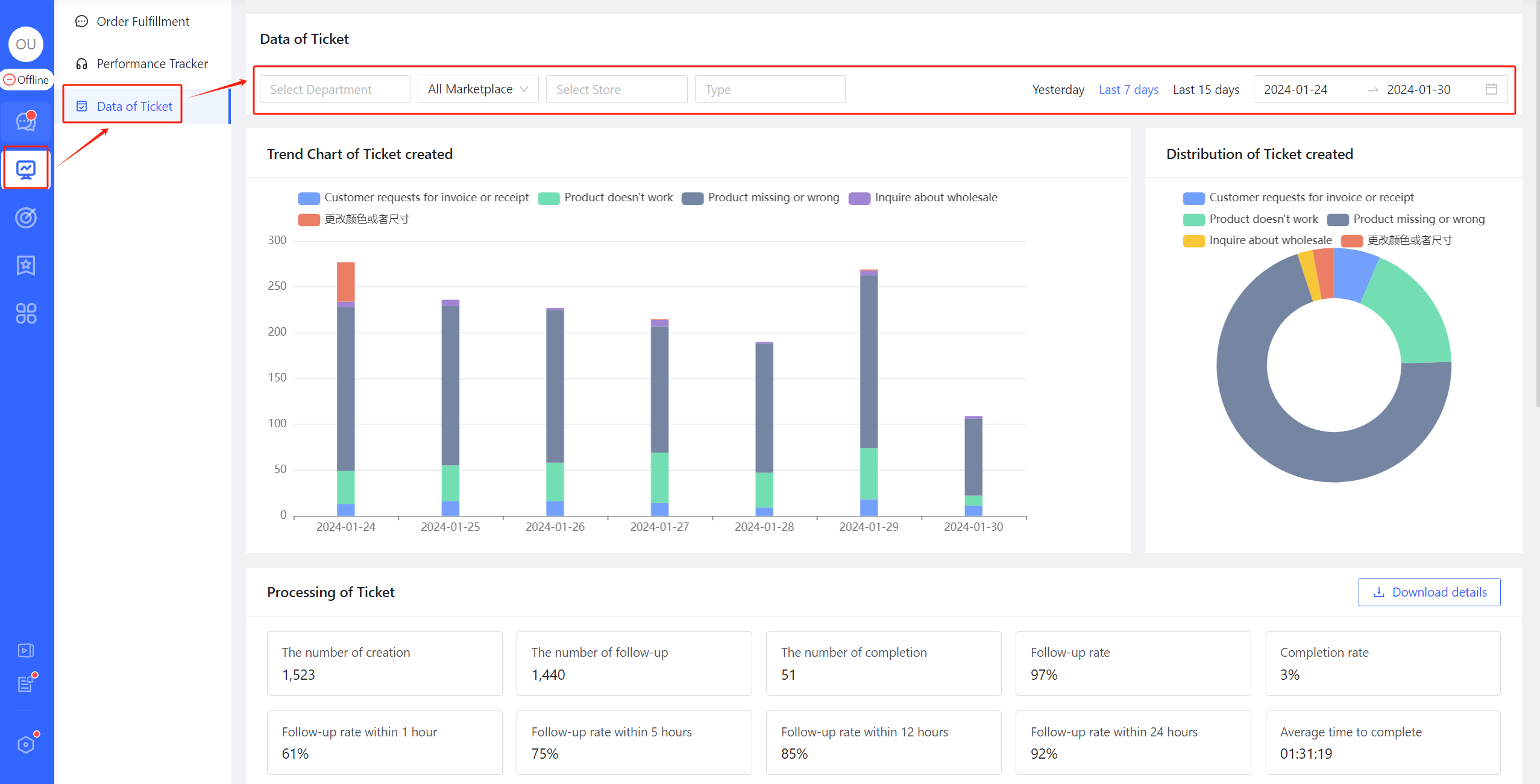The height and width of the screenshot is (784, 1540).
Task: Click the end date 2024-01-30 field
Action: pos(1418,90)
